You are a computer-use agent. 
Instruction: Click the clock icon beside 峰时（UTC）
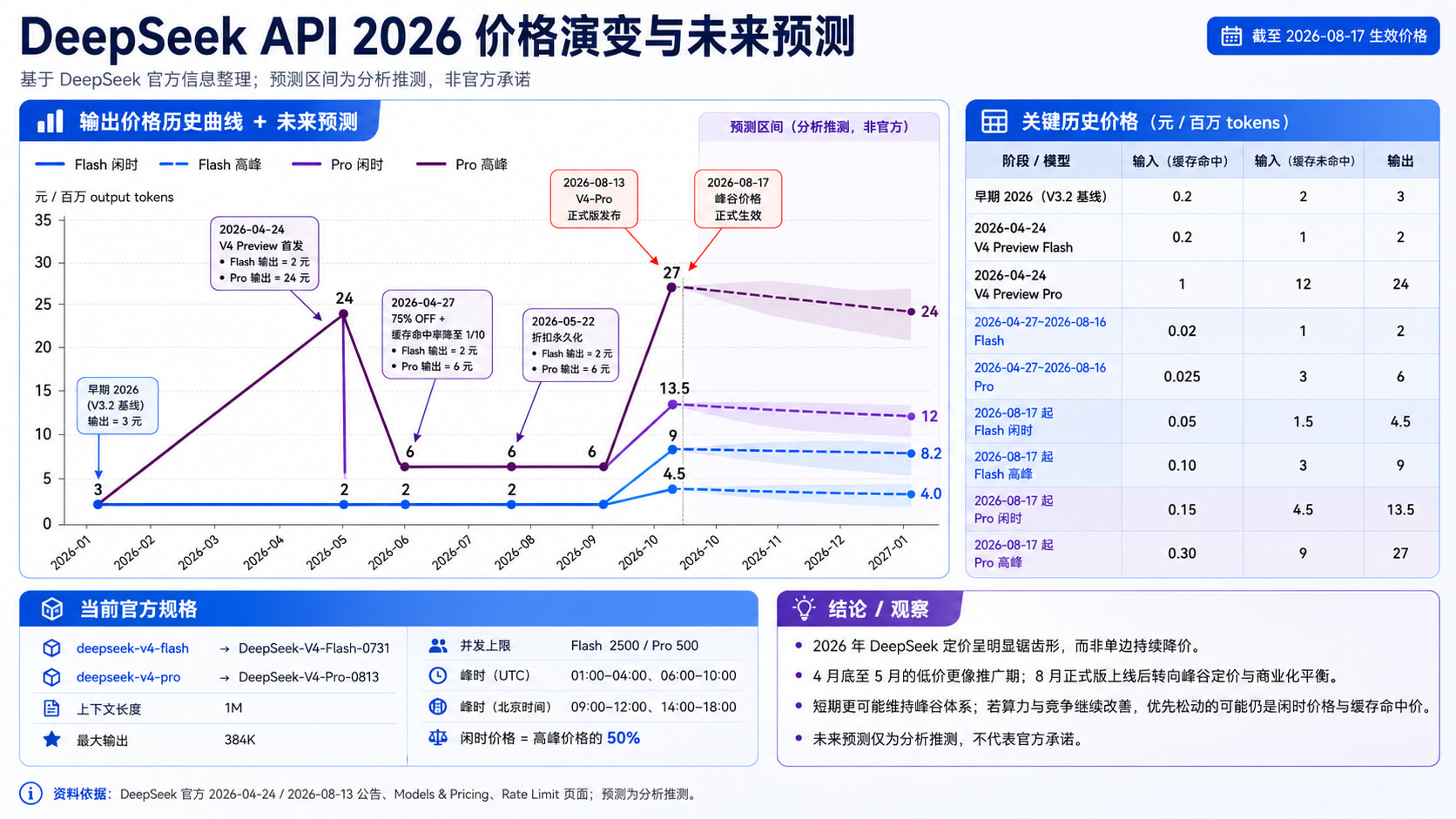tap(438, 675)
